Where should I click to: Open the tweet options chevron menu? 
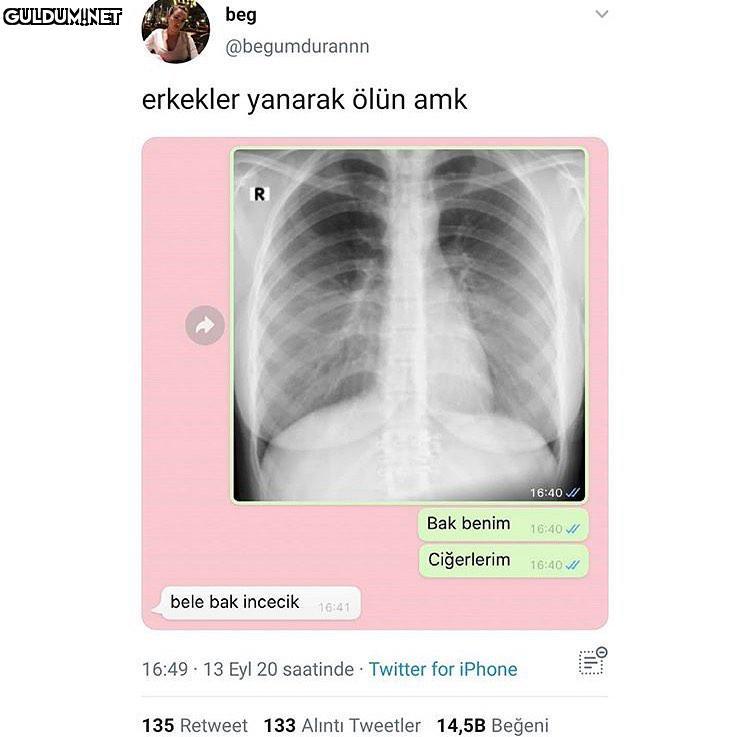(x=601, y=14)
